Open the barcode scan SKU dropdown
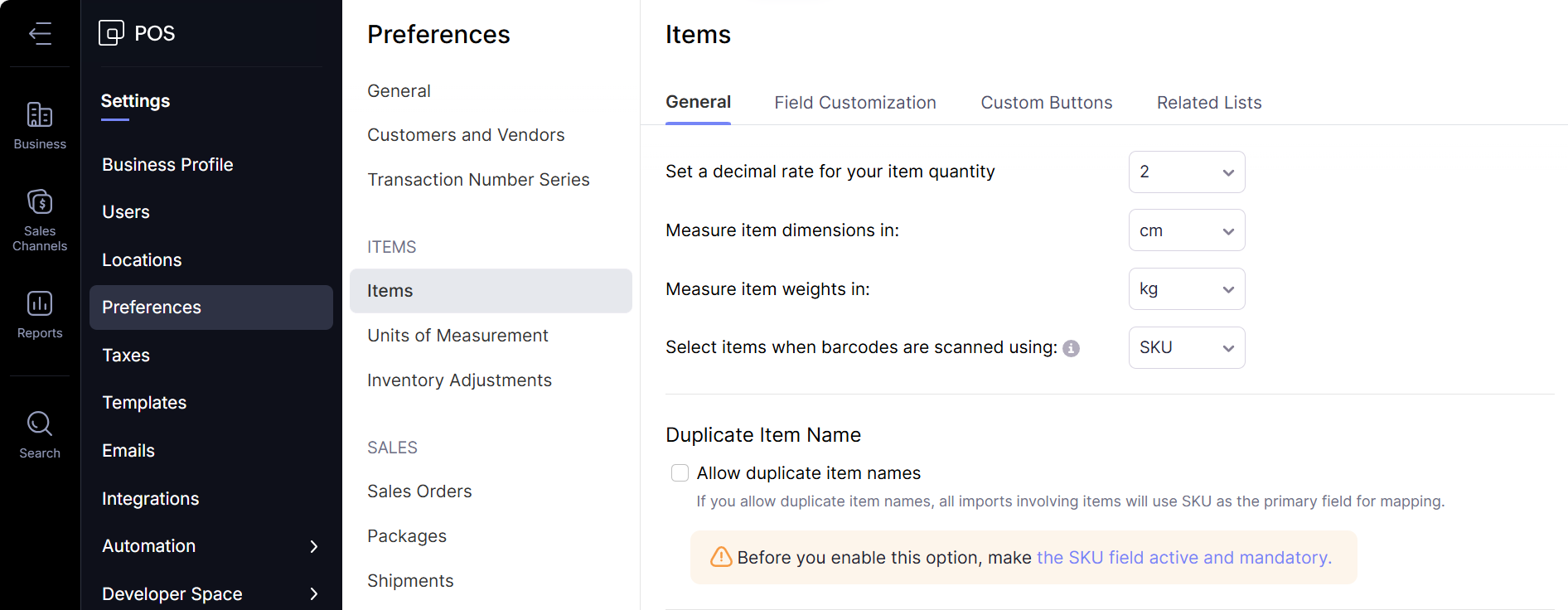The width and height of the screenshot is (1568, 610). tap(1186, 348)
